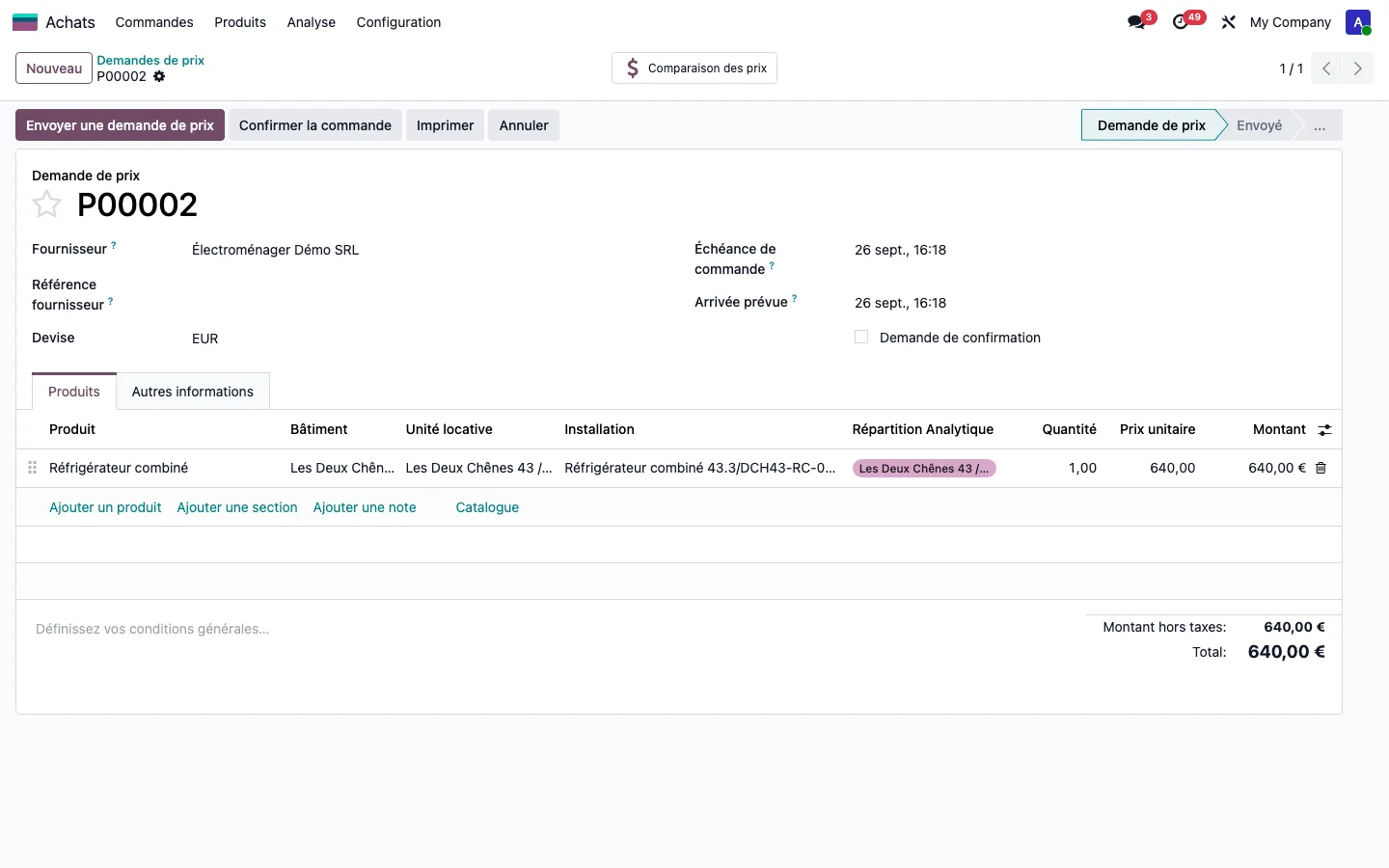Toggle Demande de confirmation checkbox
Viewport: 1389px width, 868px height.
[861, 337]
